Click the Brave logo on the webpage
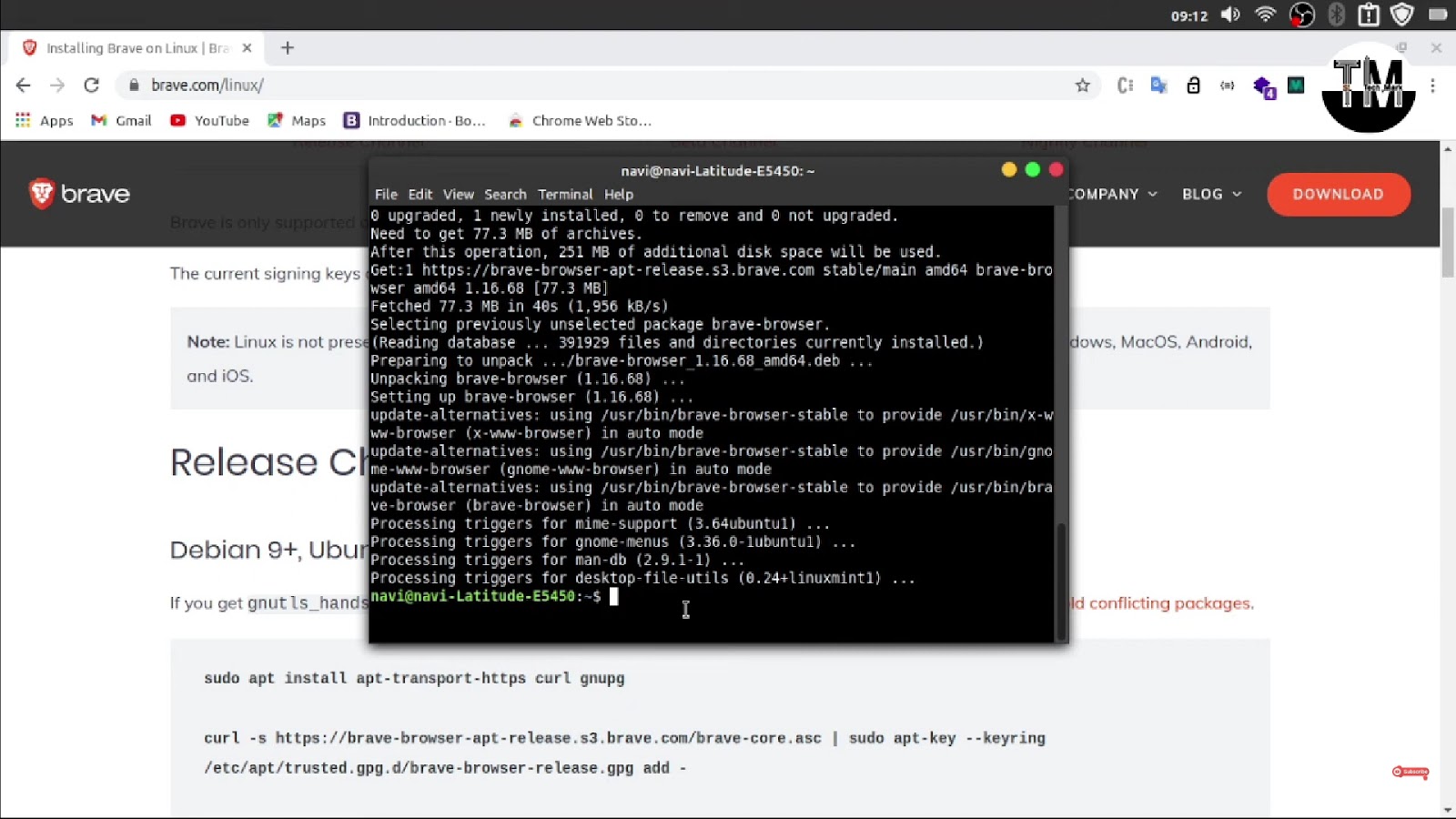Viewport: 1456px width, 819px height. [80, 194]
